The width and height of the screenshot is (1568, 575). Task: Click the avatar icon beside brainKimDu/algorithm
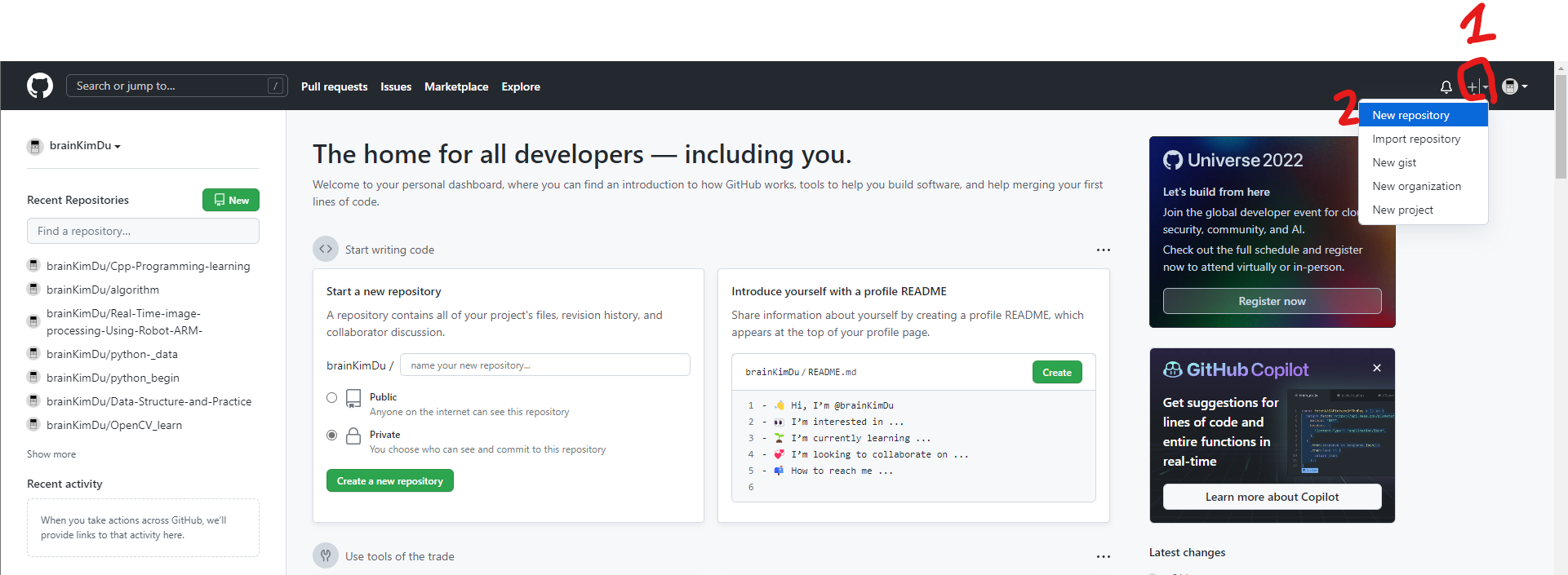pos(33,289)
